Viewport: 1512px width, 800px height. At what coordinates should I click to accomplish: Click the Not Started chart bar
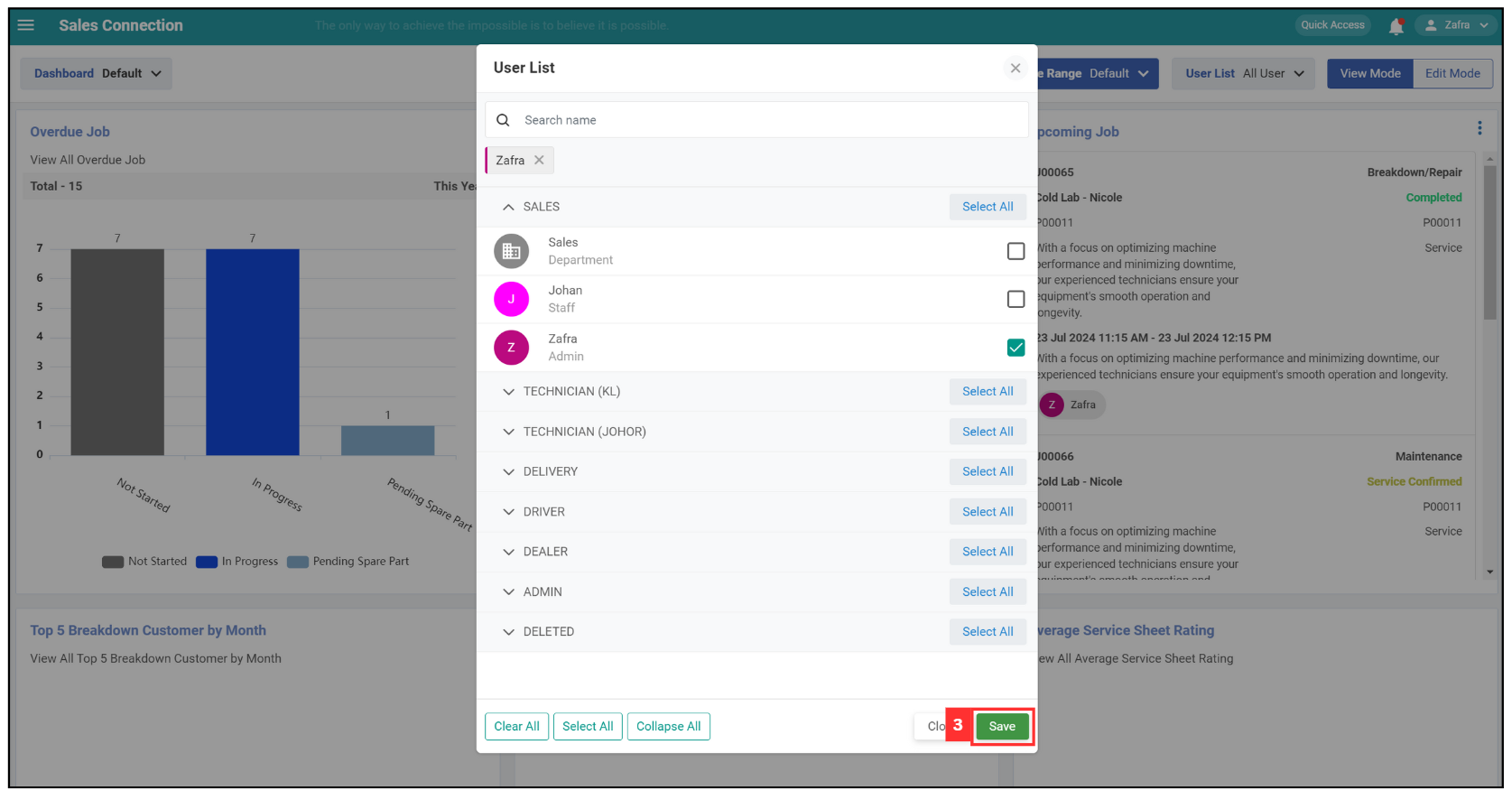pyautogui.click(x=117, y=352)
